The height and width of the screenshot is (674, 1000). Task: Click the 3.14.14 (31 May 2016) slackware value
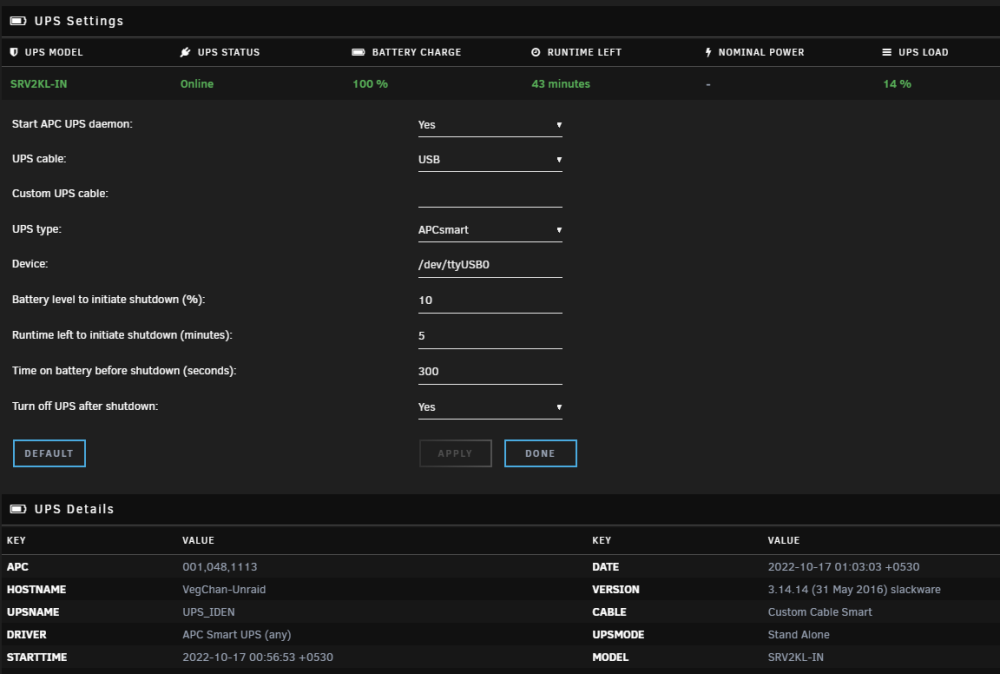(x=854, y=590)
